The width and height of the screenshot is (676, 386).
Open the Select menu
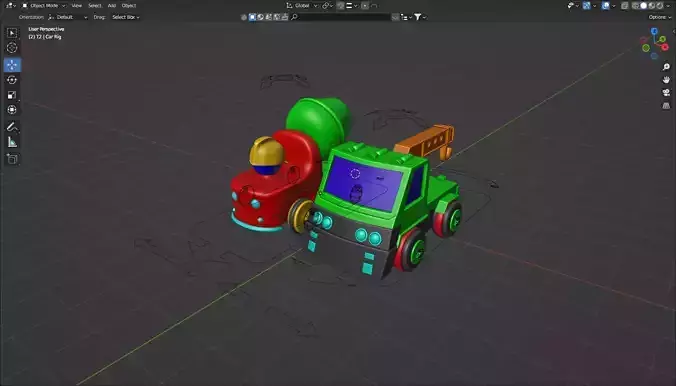click(95, 6)
